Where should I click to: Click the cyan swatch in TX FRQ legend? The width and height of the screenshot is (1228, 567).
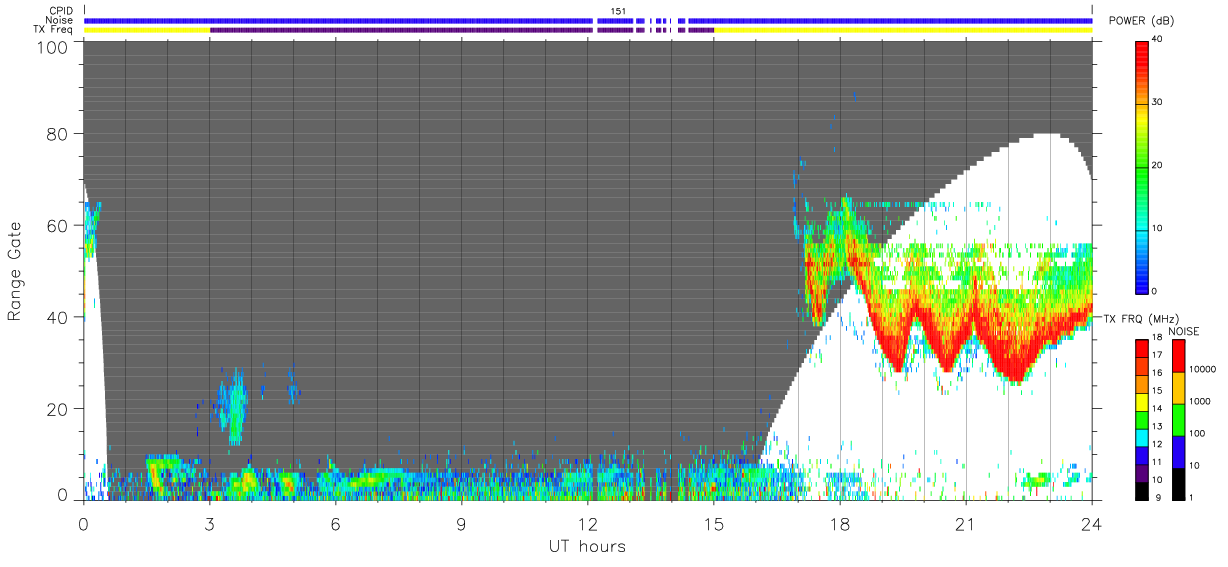[x=1143, y=436]
